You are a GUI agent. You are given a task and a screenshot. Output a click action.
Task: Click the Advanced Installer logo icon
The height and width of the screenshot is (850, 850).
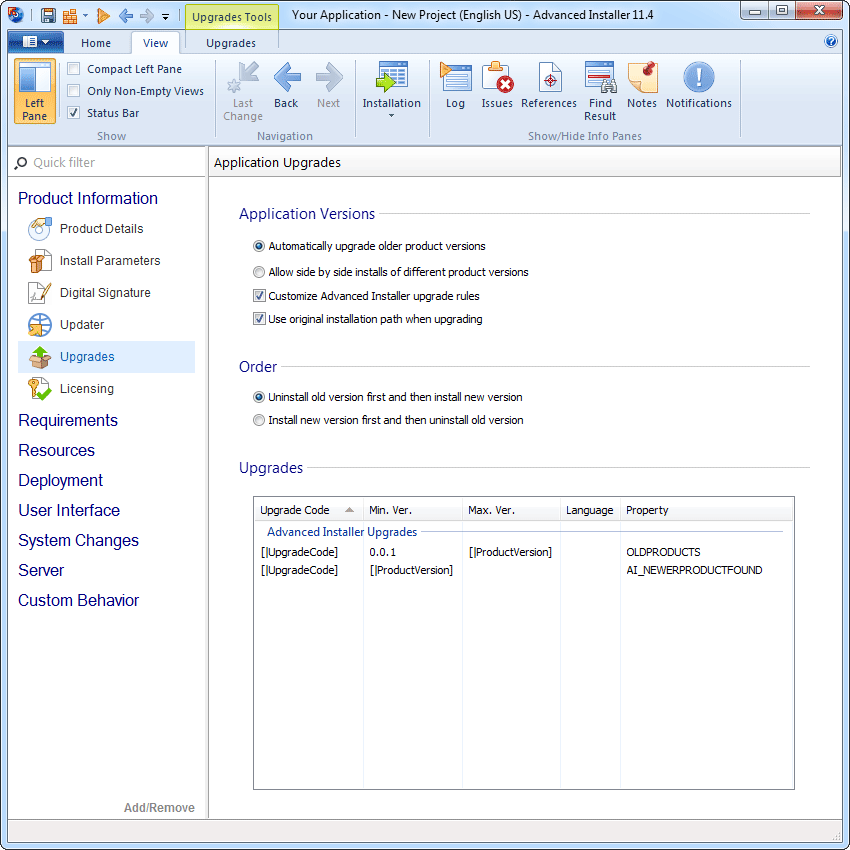[x=16, y=15]
